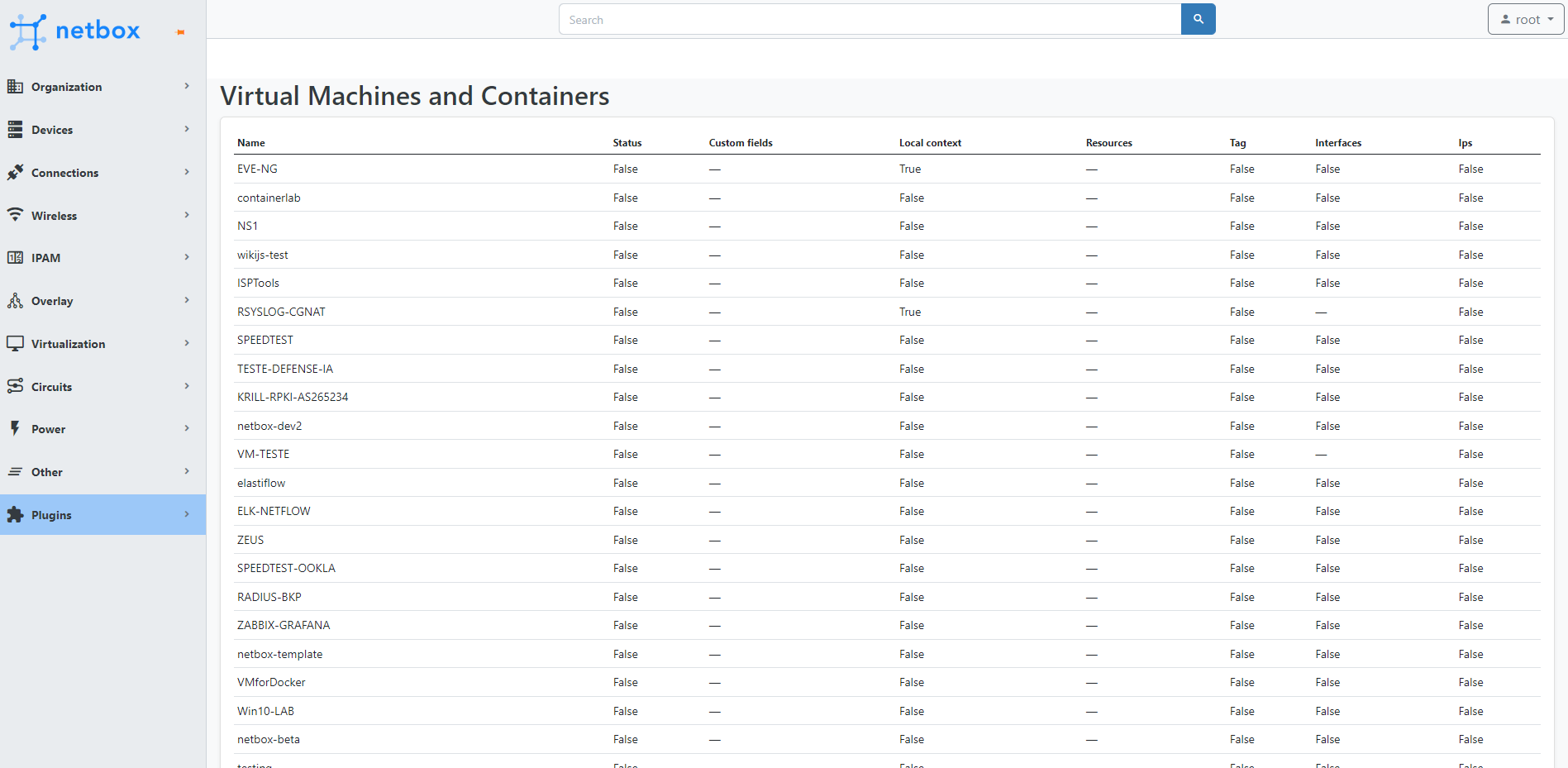Select the netbox-dev2 row name
The width and height of the screenshot is (1568, 768).
[269, 426]
